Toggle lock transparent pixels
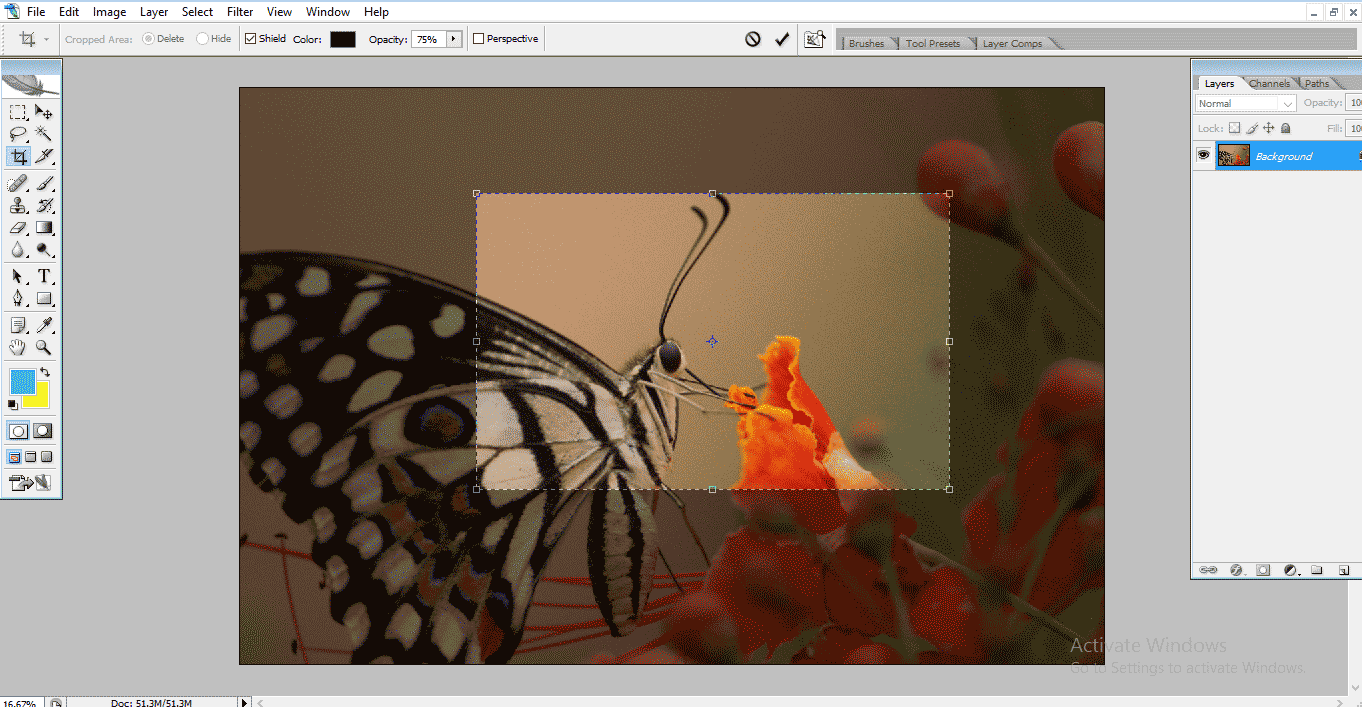The height and width of the screenshot is (707, 1362). [1234, 128]
